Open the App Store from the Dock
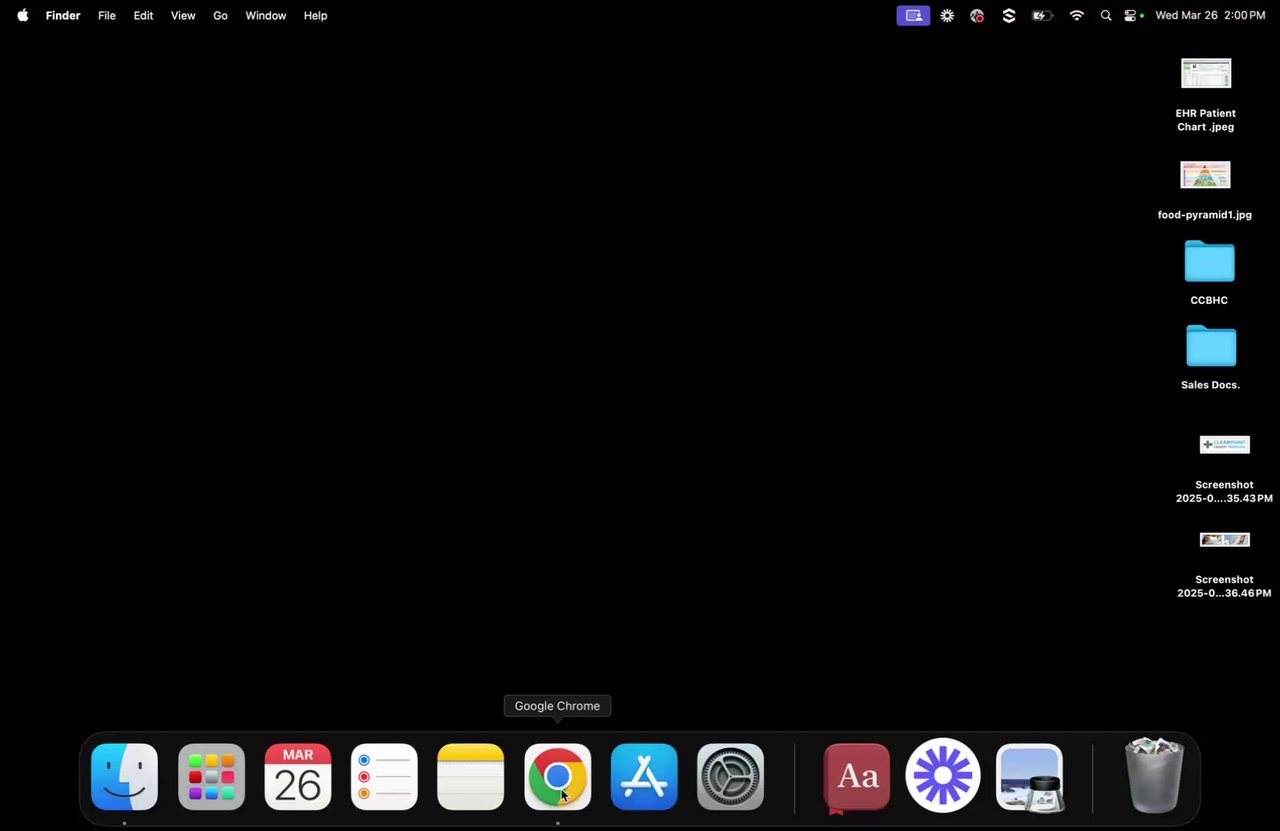Screen dimensions: 1280x831 click(x=644, y=777)
